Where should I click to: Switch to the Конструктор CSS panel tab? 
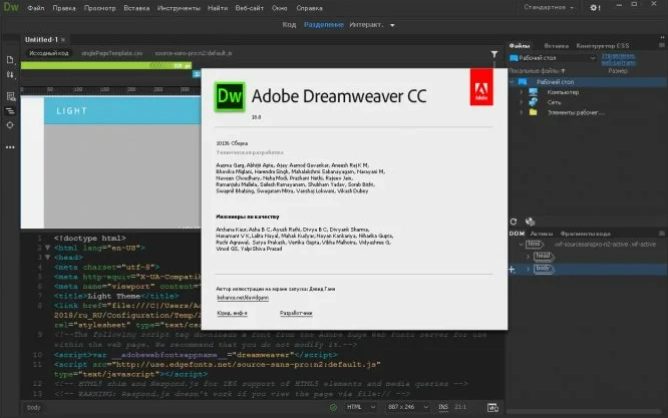coord(602,46)
